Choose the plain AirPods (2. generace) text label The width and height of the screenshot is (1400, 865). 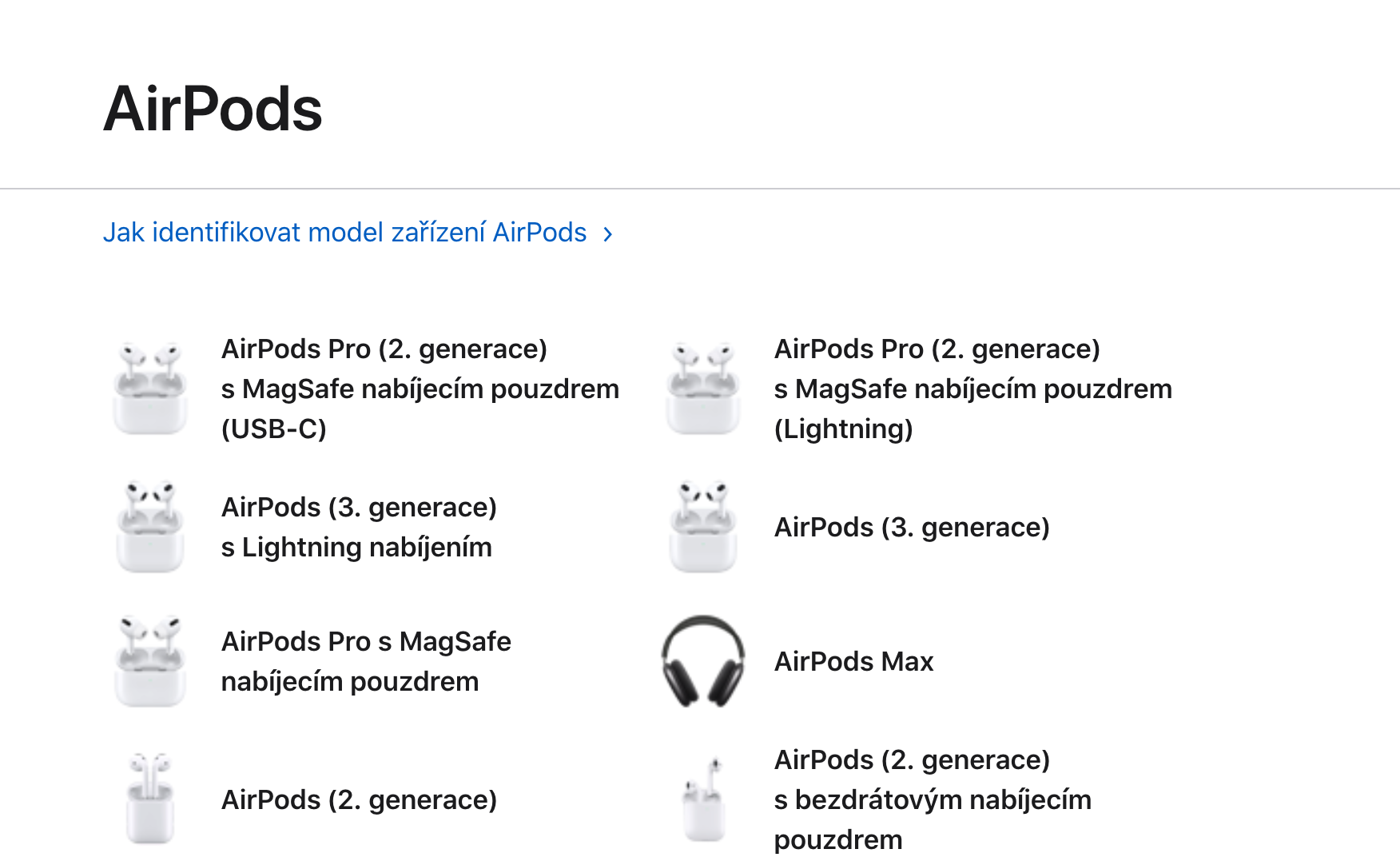tap(359, 799)
